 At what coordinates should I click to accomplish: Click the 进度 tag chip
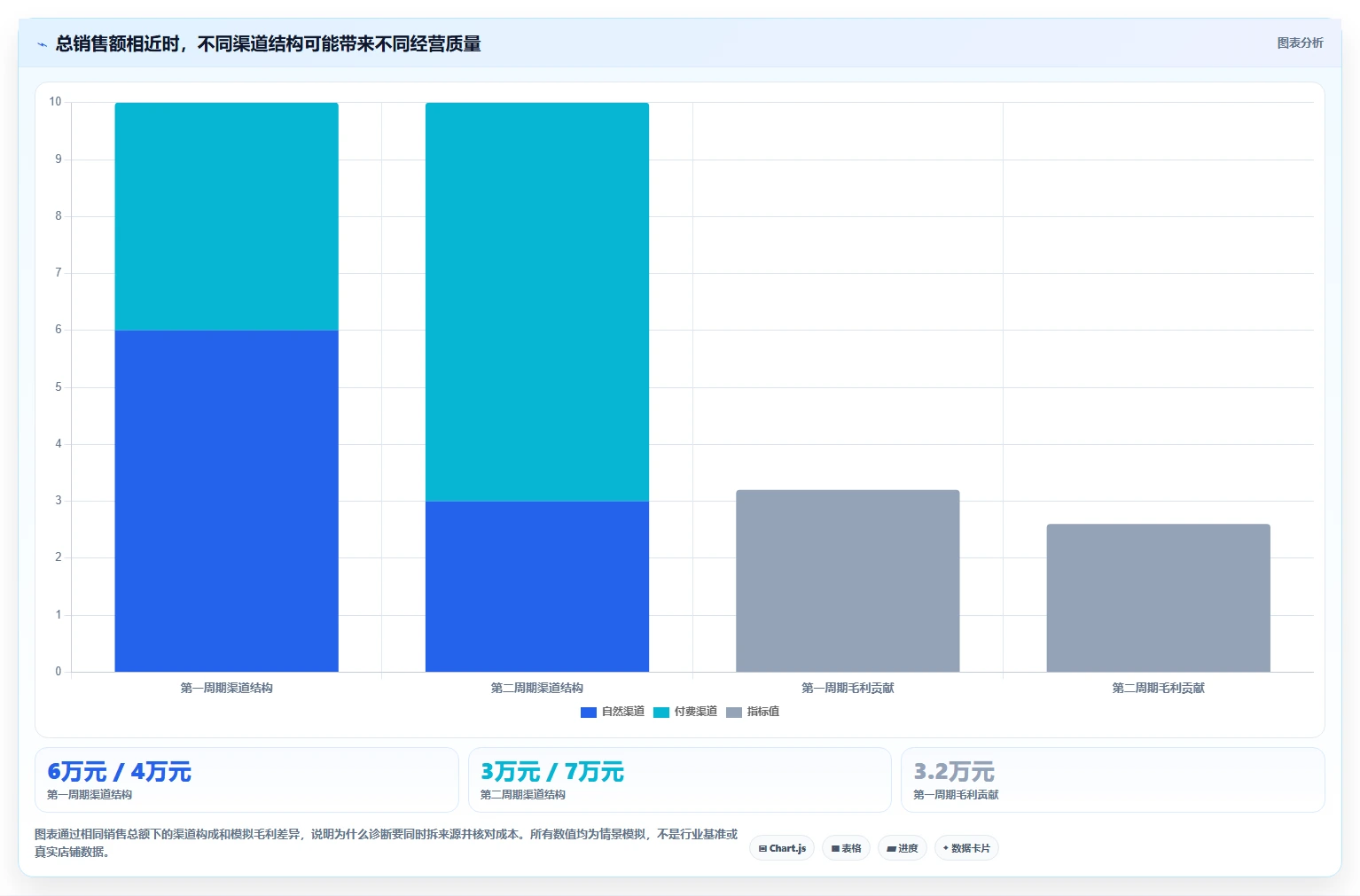coord(903,848)
